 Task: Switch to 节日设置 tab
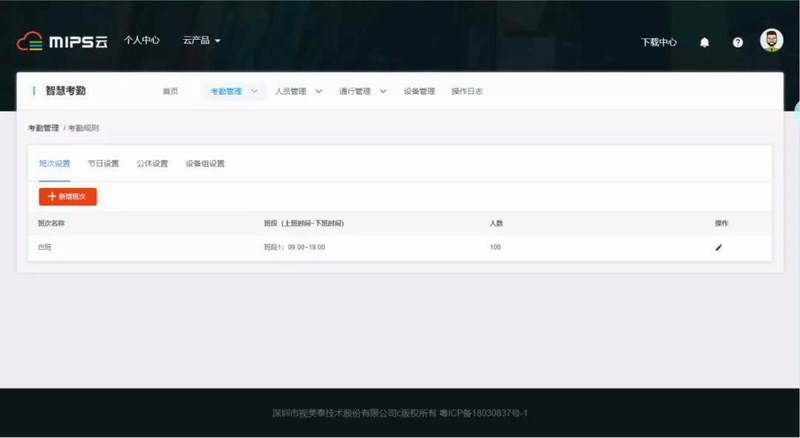[103, 163]
